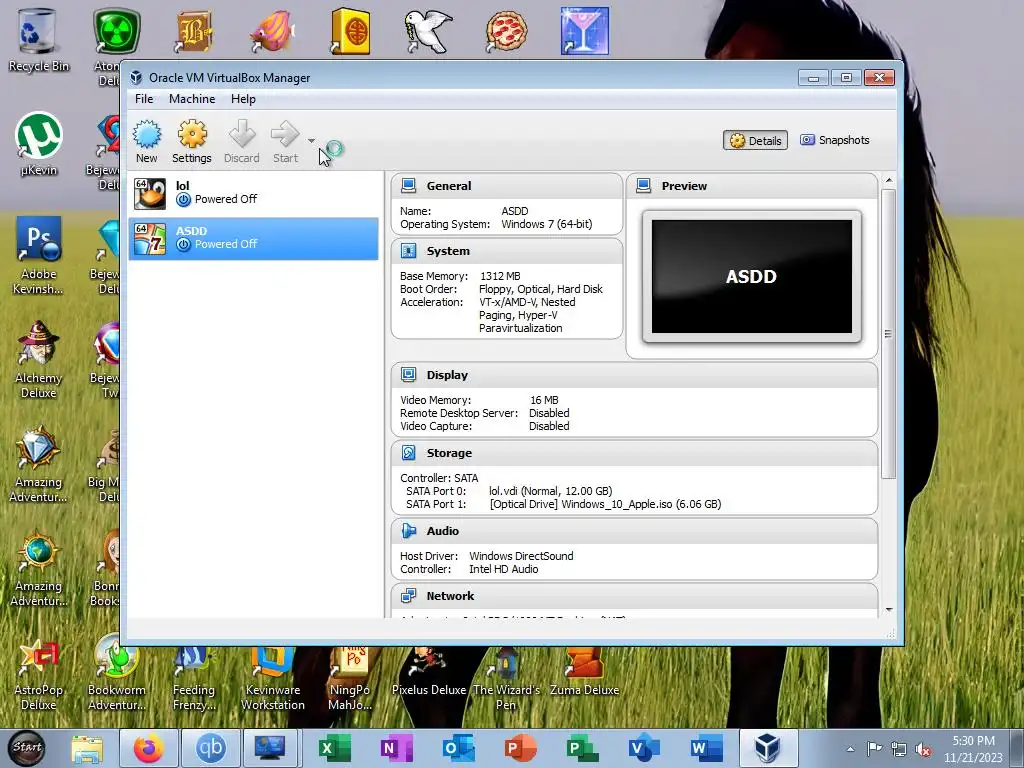Click the Storage section disk icon
This screenshot has width=1024, height=768.
409,453
